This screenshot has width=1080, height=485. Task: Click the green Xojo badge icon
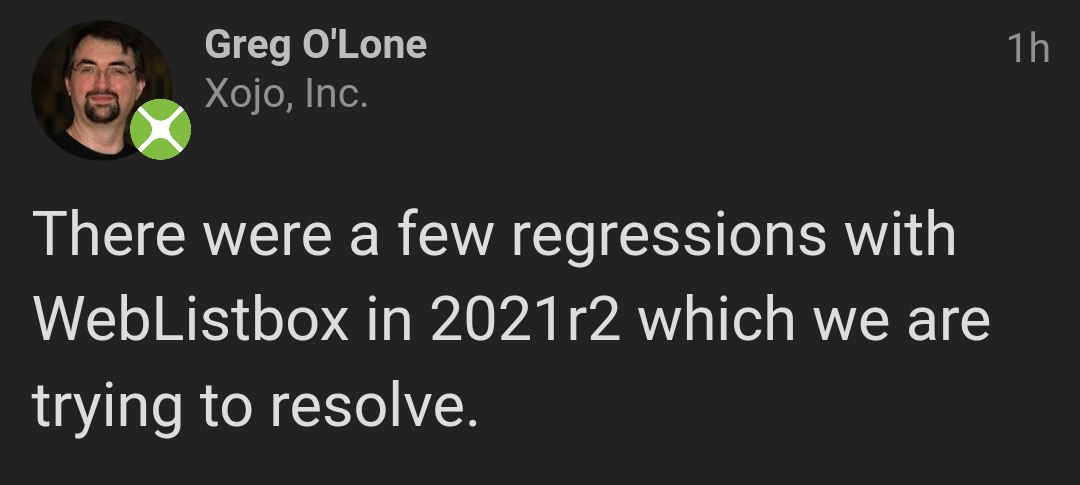[160, 130]
